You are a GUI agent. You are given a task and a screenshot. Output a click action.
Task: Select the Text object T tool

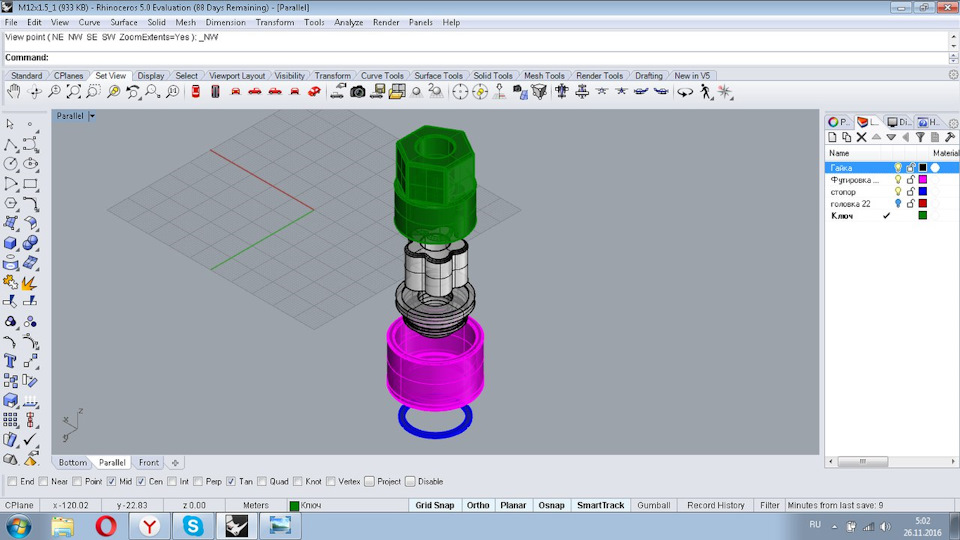click(10, 361)
